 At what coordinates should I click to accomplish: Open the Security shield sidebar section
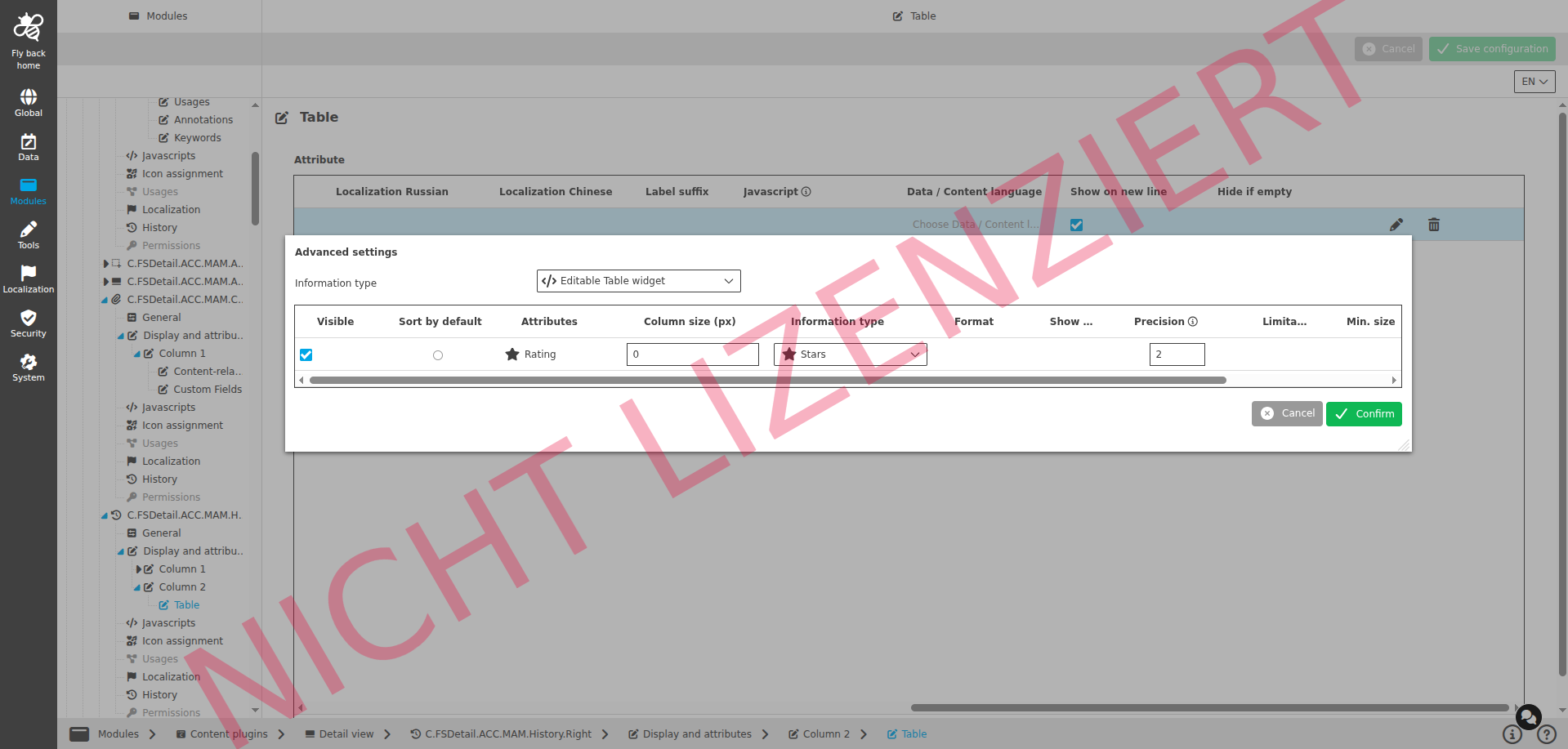coord(29,323)
